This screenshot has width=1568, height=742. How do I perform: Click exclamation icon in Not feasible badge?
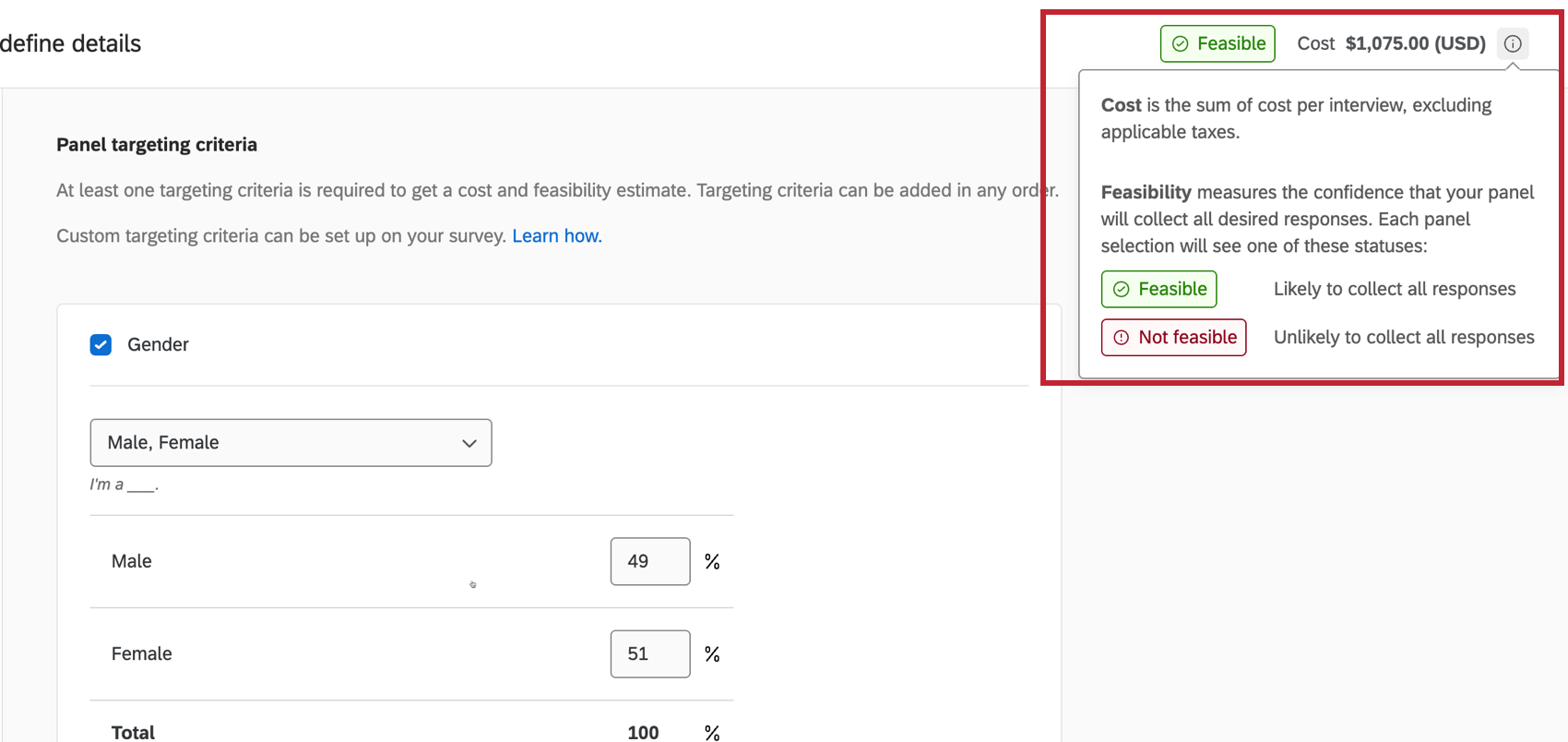(x=1121, y=338)
